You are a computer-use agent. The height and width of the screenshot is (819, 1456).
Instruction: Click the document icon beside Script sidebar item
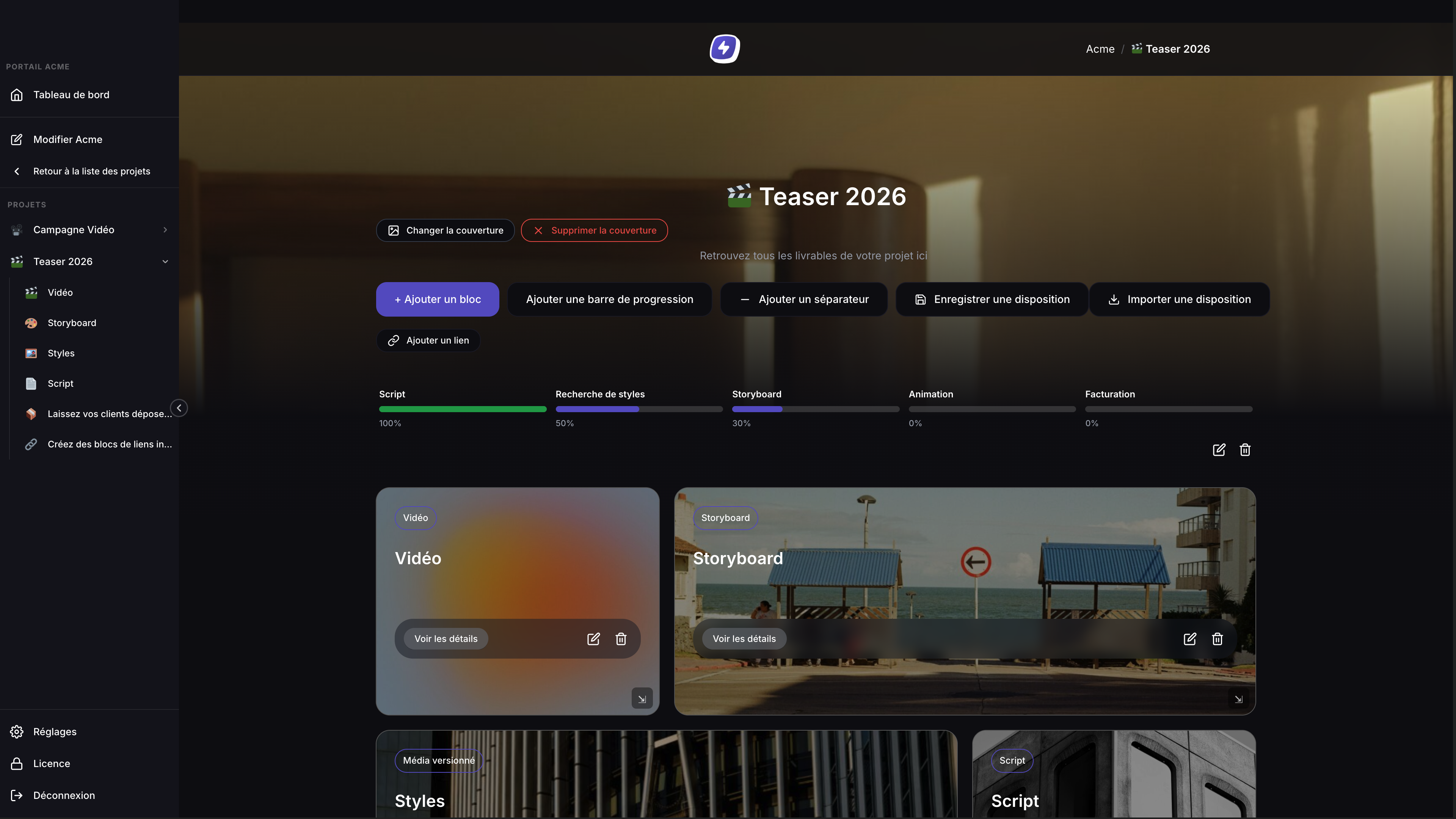(x=31, y=384)
